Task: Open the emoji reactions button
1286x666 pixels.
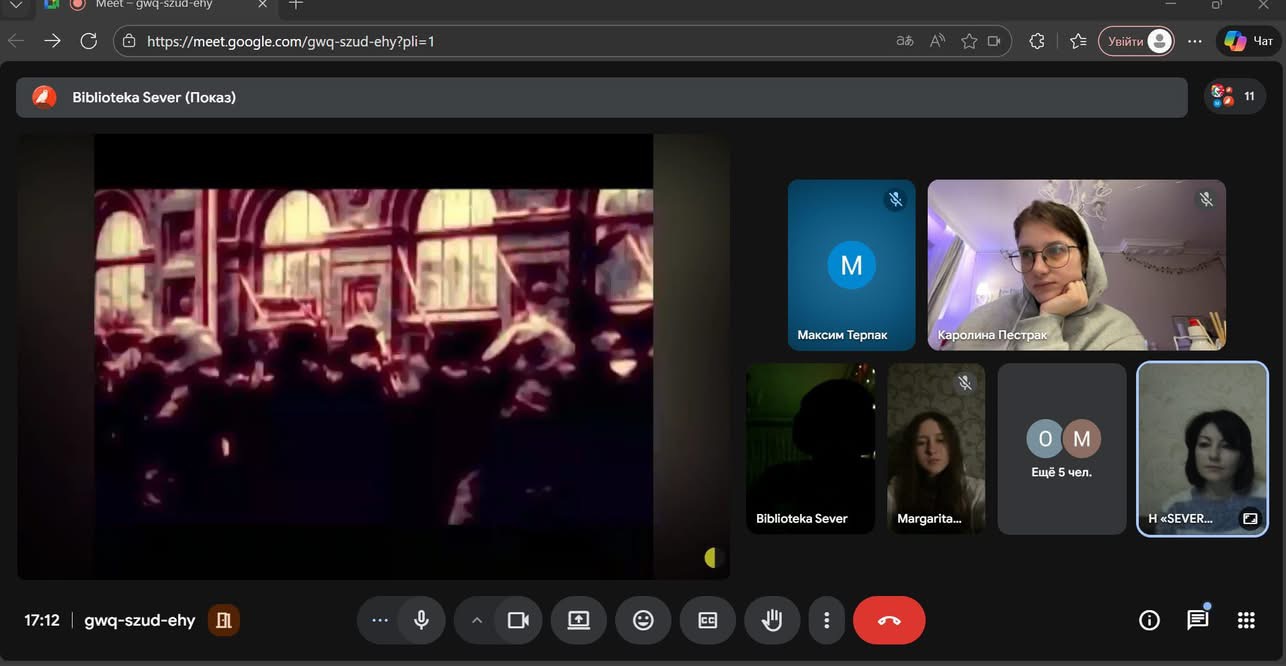Action: [643, 620]
